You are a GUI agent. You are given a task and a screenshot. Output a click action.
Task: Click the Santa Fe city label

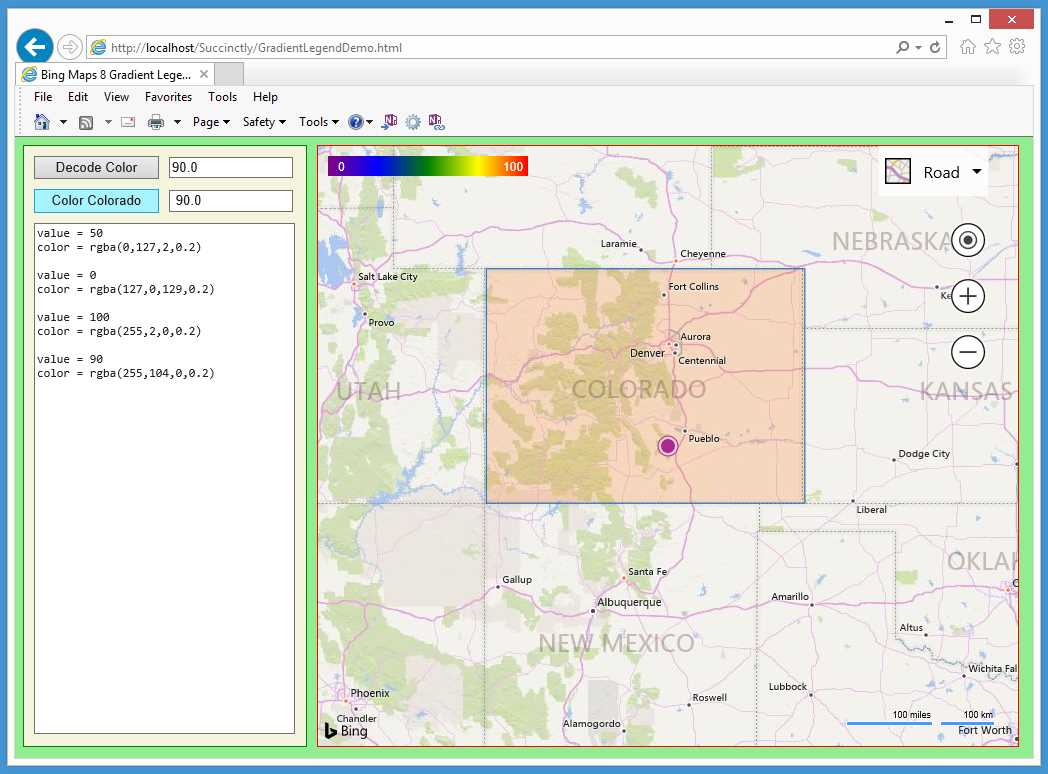click(647, 571)
